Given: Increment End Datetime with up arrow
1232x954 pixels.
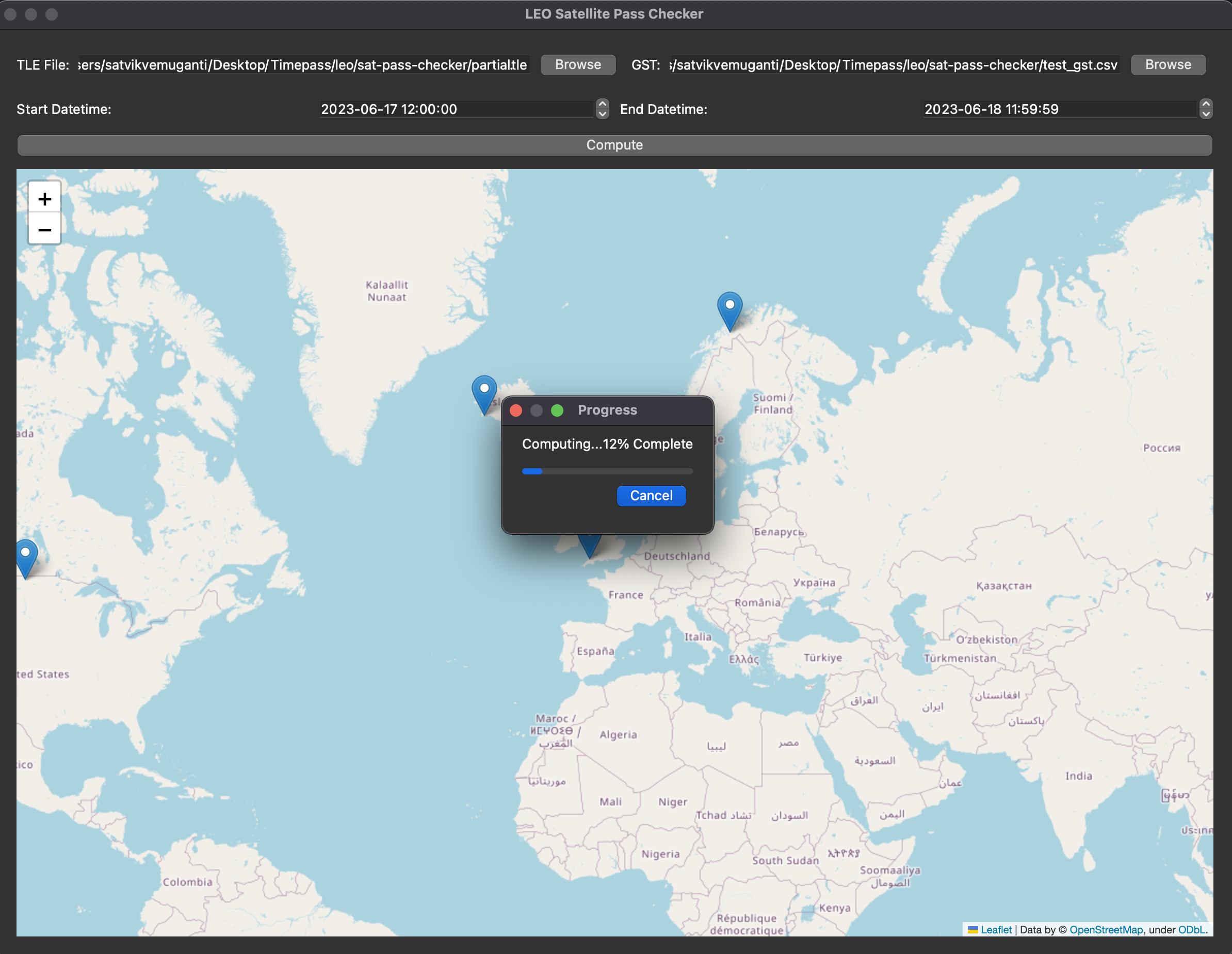Looking at the screenshot, I should [1206, 104].
